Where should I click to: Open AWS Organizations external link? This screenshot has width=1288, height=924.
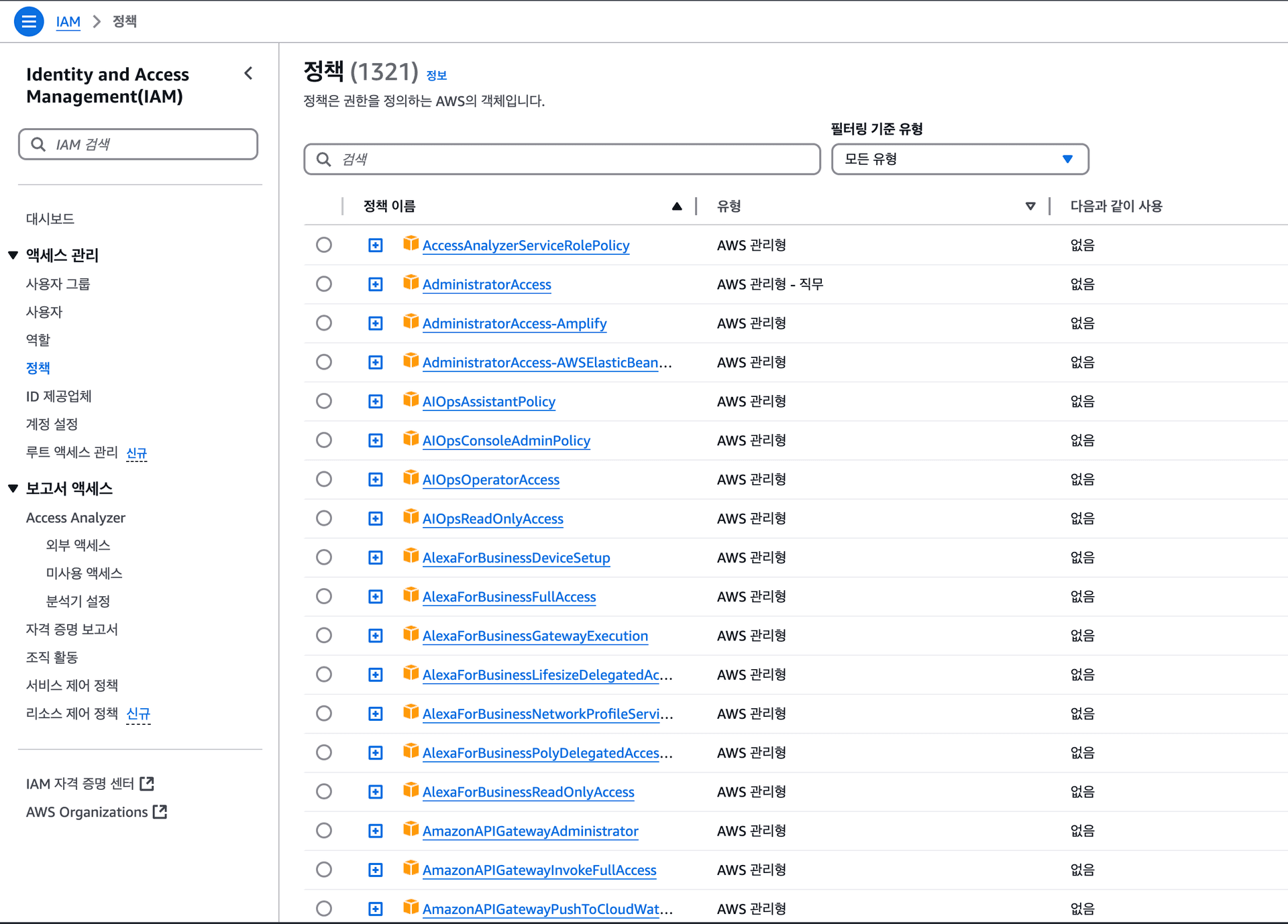click(96, 812)
